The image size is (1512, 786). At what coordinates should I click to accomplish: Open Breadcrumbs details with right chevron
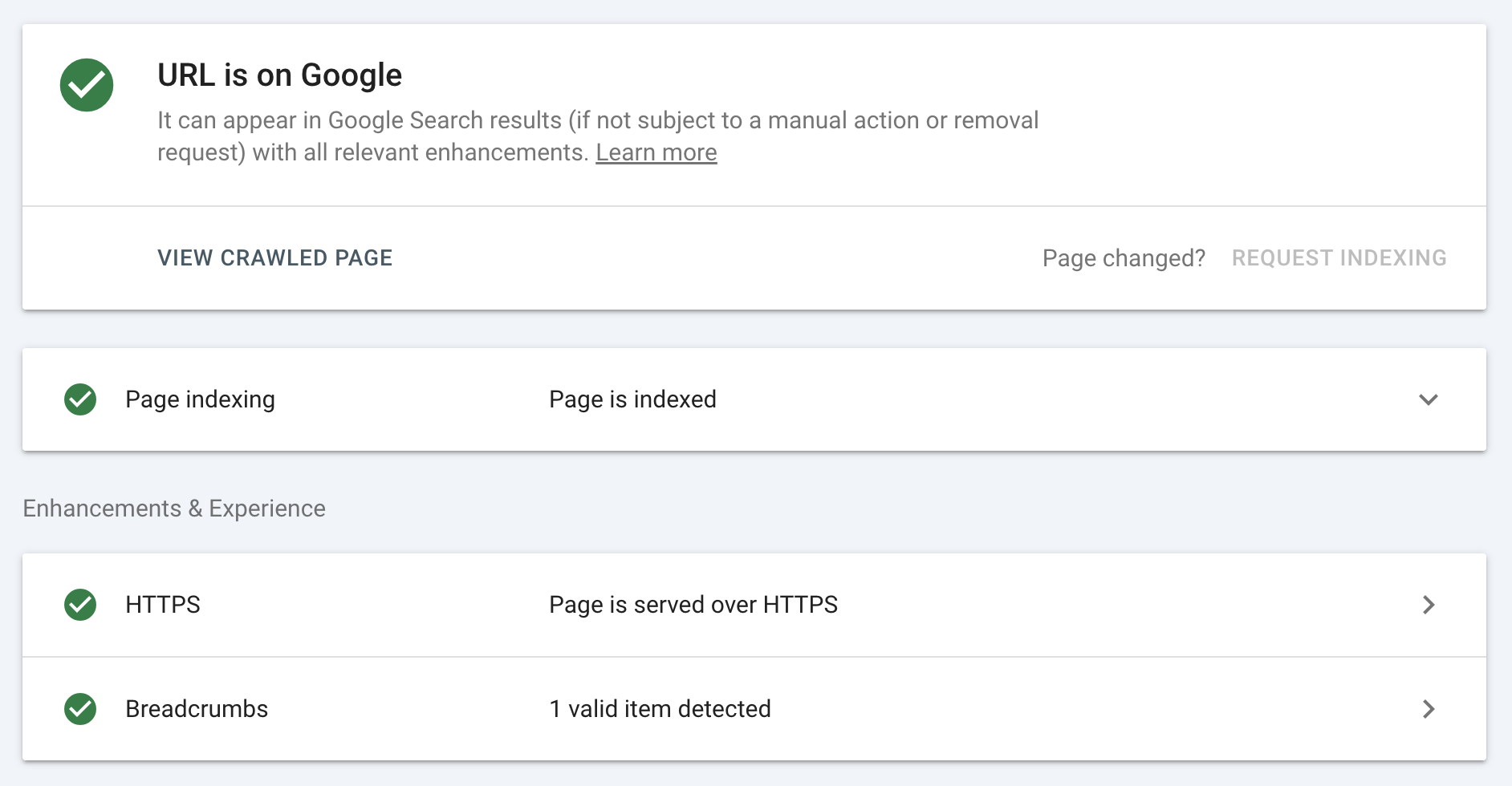tap(1429, 709)
